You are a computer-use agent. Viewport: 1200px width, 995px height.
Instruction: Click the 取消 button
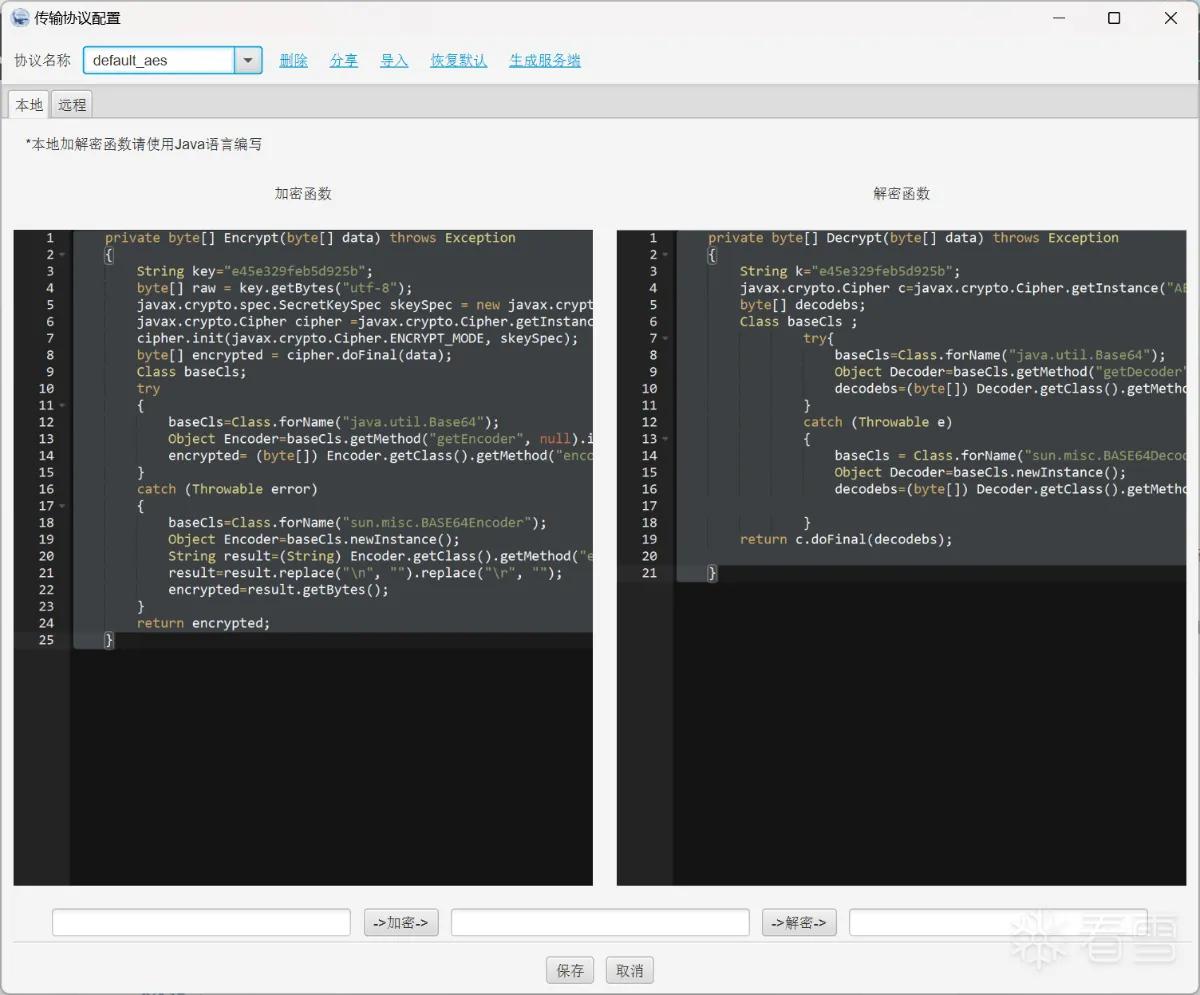(630, 970)
